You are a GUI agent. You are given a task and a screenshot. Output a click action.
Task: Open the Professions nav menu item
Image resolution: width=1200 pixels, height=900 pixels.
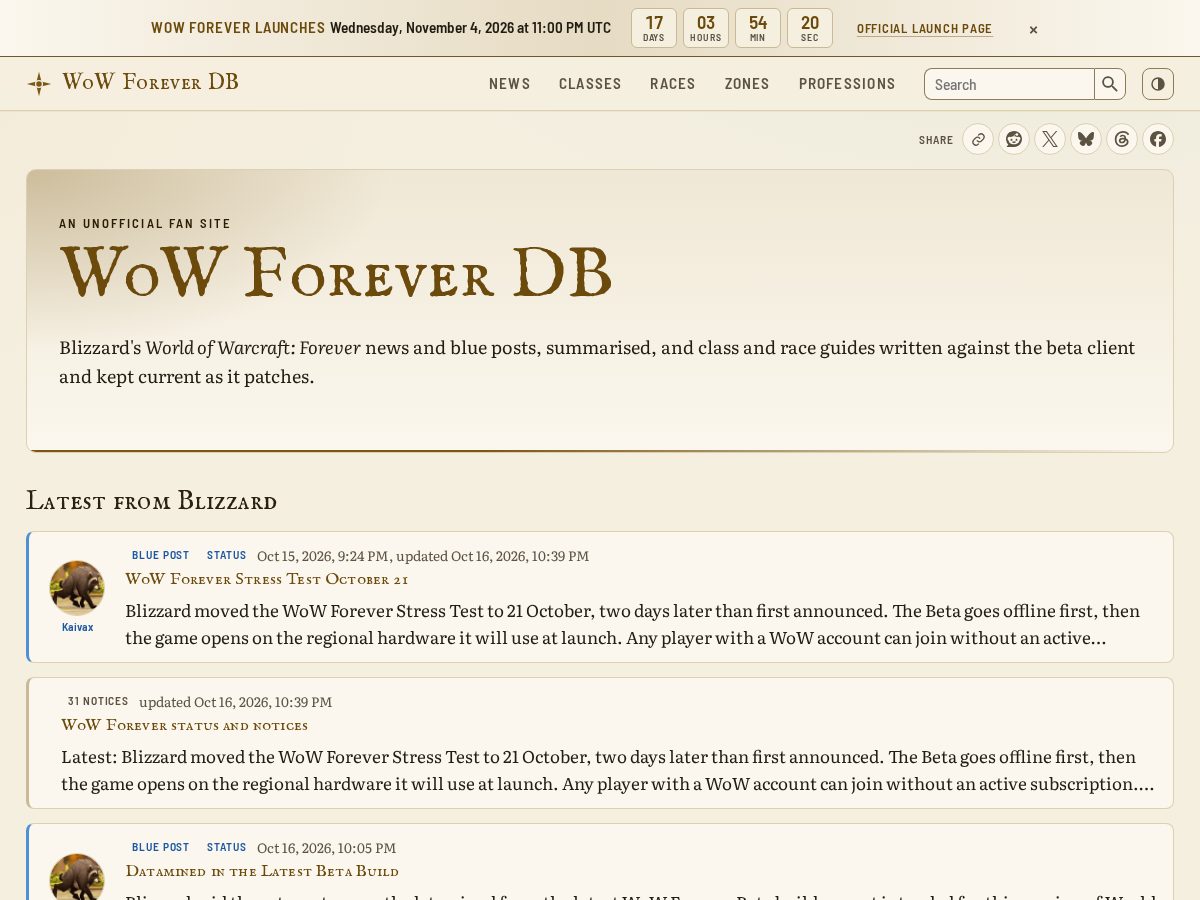[847, 84]
